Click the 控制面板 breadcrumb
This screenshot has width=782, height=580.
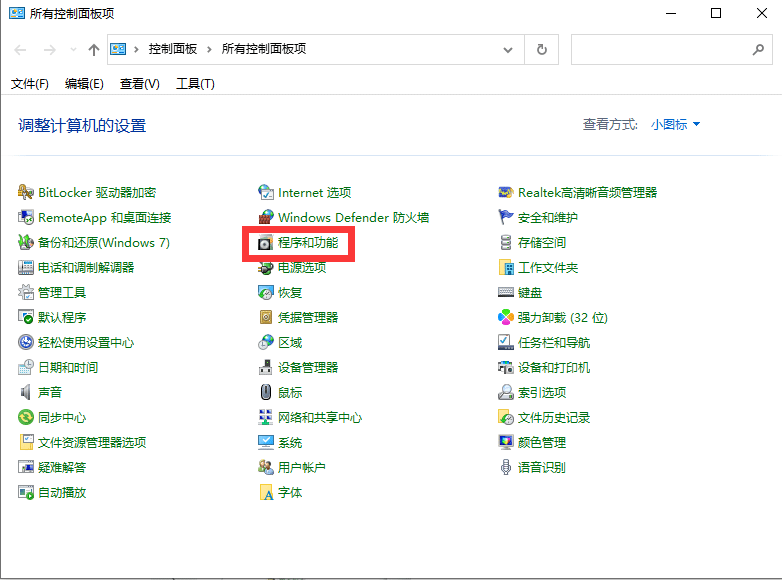[173, 49]
